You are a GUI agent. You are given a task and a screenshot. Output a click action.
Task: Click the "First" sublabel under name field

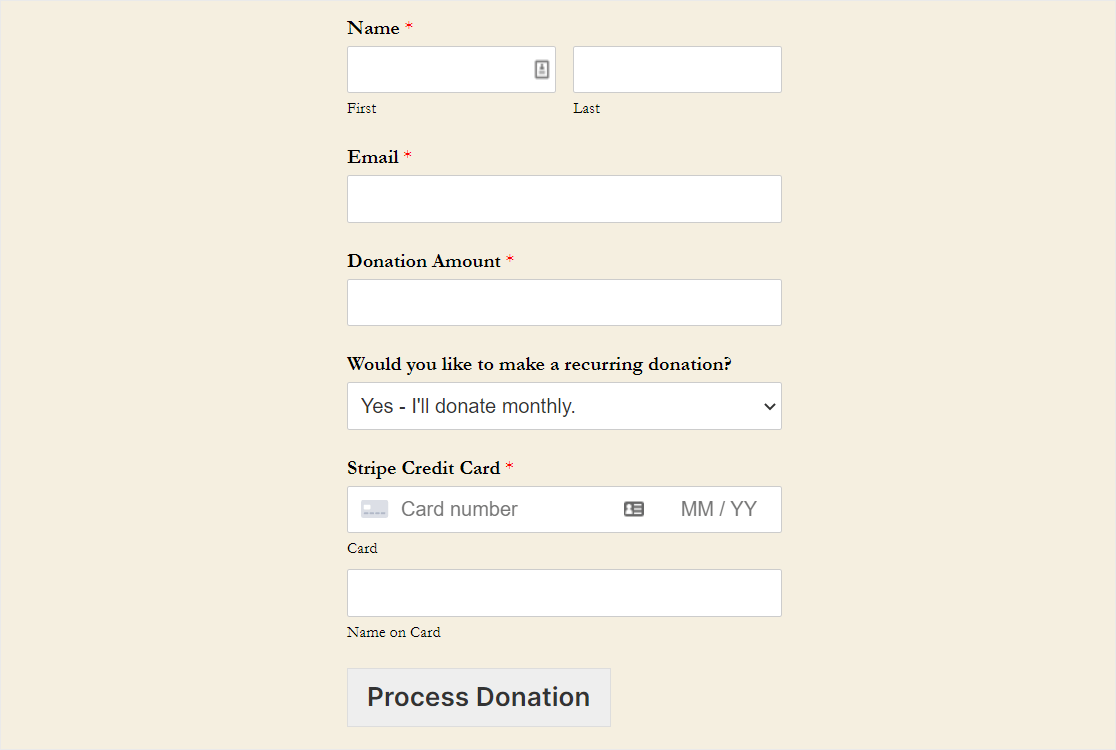tap(362, 108)
